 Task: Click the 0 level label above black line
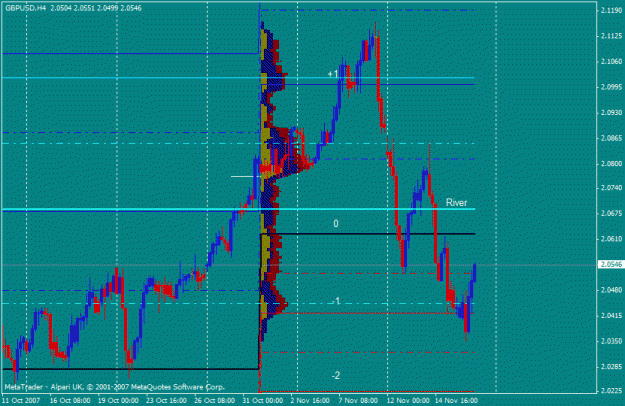tap(336, 224)
